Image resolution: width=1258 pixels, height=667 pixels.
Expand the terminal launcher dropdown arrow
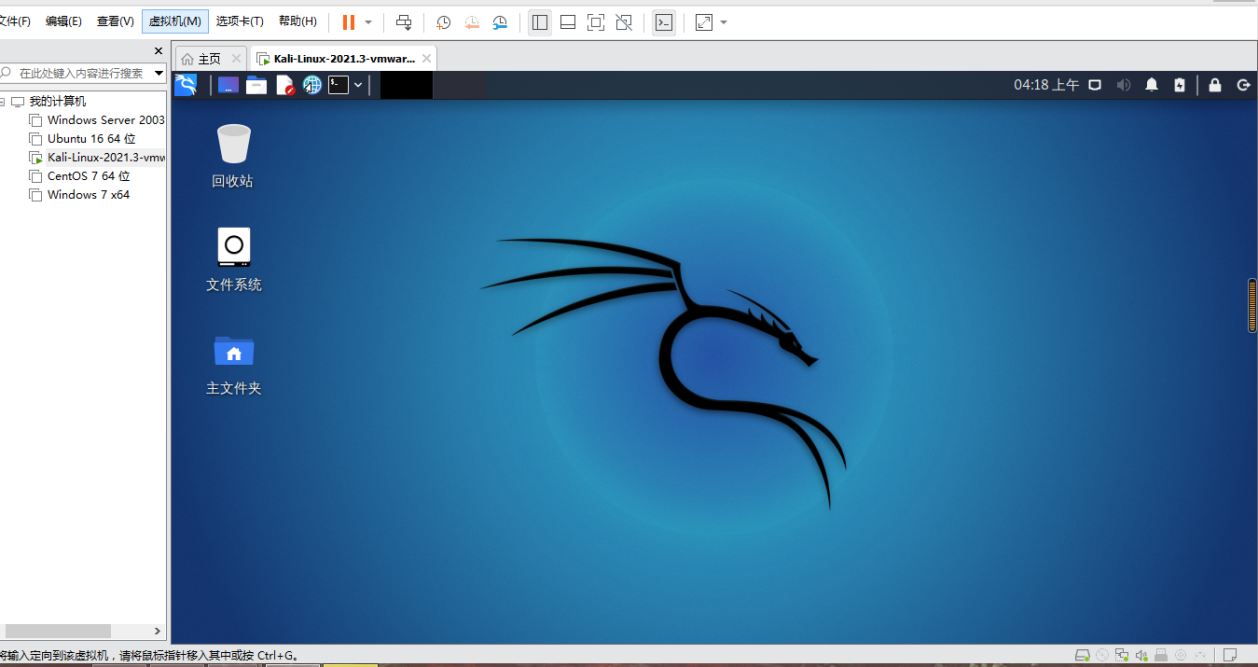click(x=358, y=85)
